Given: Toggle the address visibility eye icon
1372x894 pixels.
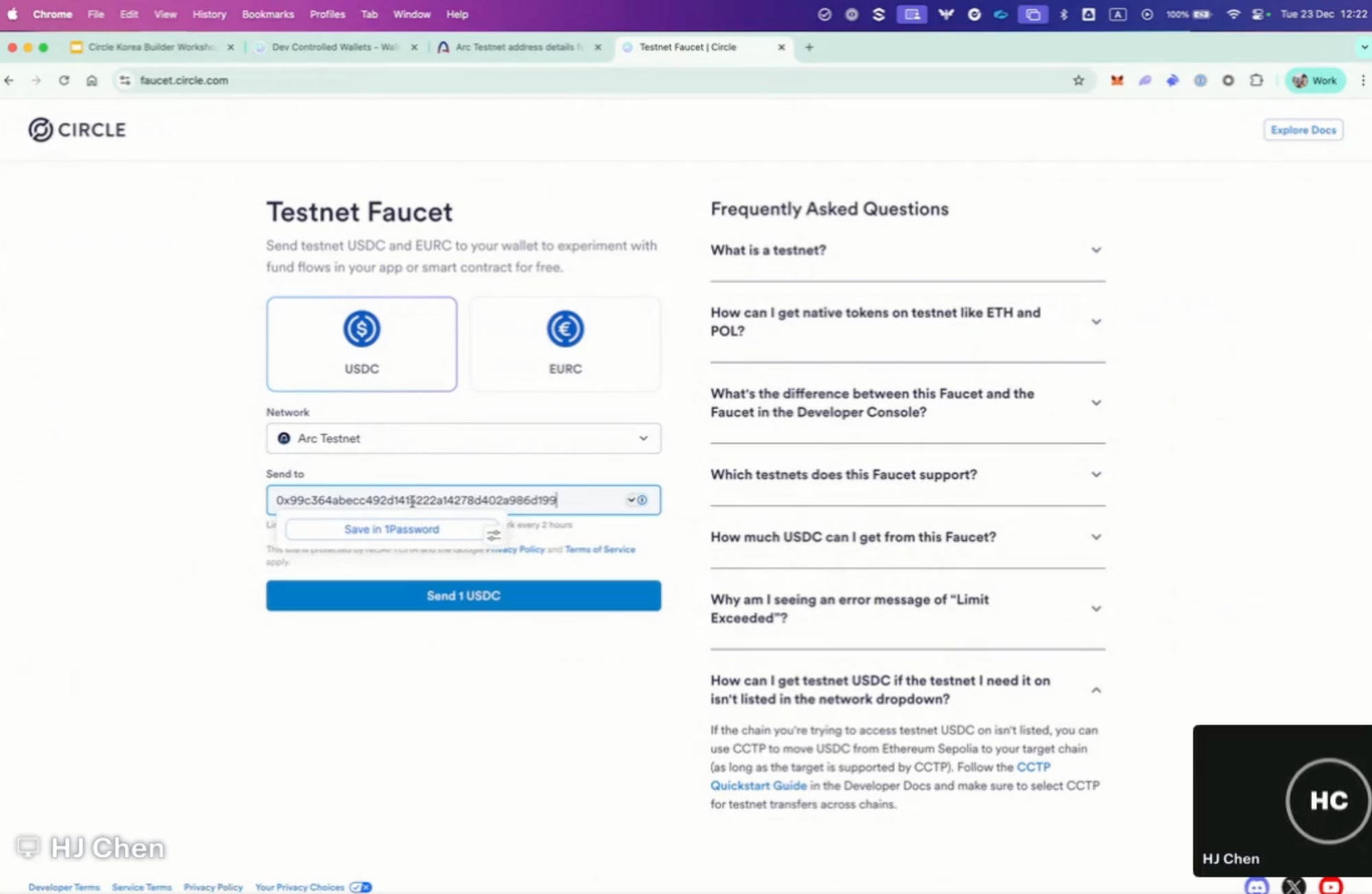Looking at the screenshot, I should (x=643, y=500).
